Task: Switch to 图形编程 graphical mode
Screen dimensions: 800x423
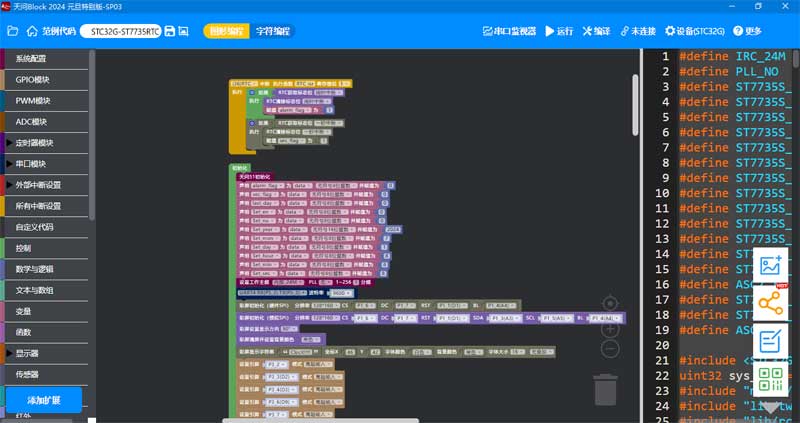Action: (x=227, y=31)
